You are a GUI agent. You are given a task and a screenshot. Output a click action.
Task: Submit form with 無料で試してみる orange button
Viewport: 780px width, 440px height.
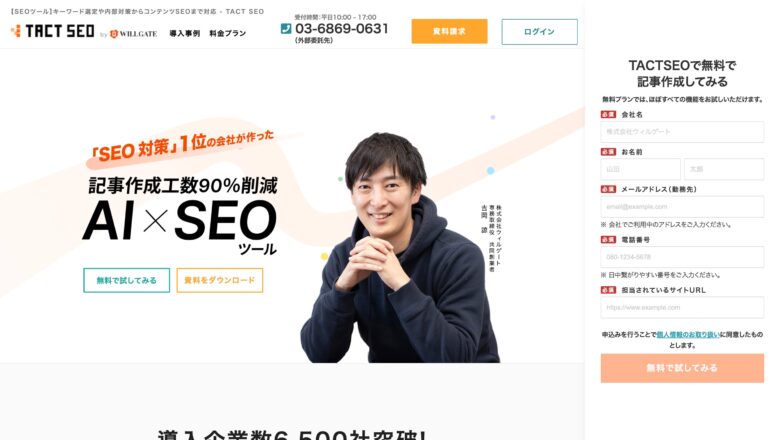(682, 368)
